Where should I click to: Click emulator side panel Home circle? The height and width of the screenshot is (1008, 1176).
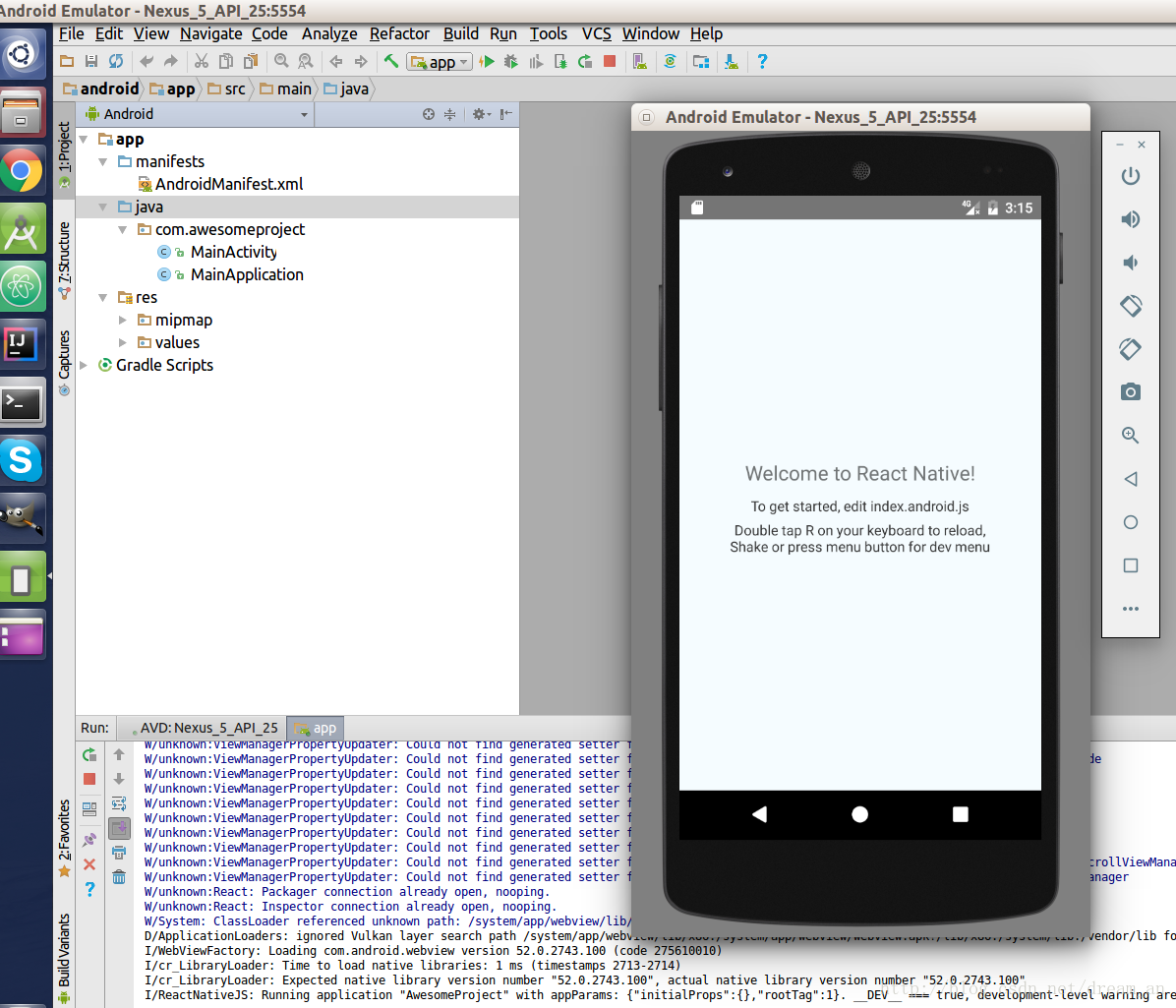1130,522
